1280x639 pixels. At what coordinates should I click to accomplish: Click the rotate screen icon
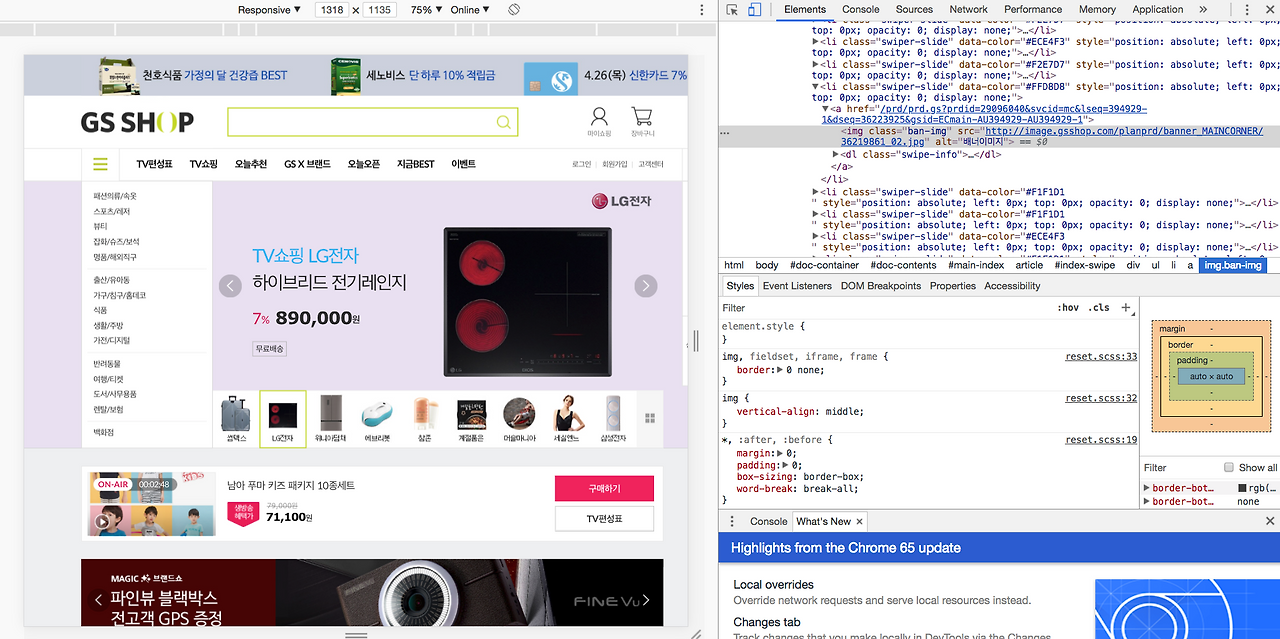[x=513, y=10]
